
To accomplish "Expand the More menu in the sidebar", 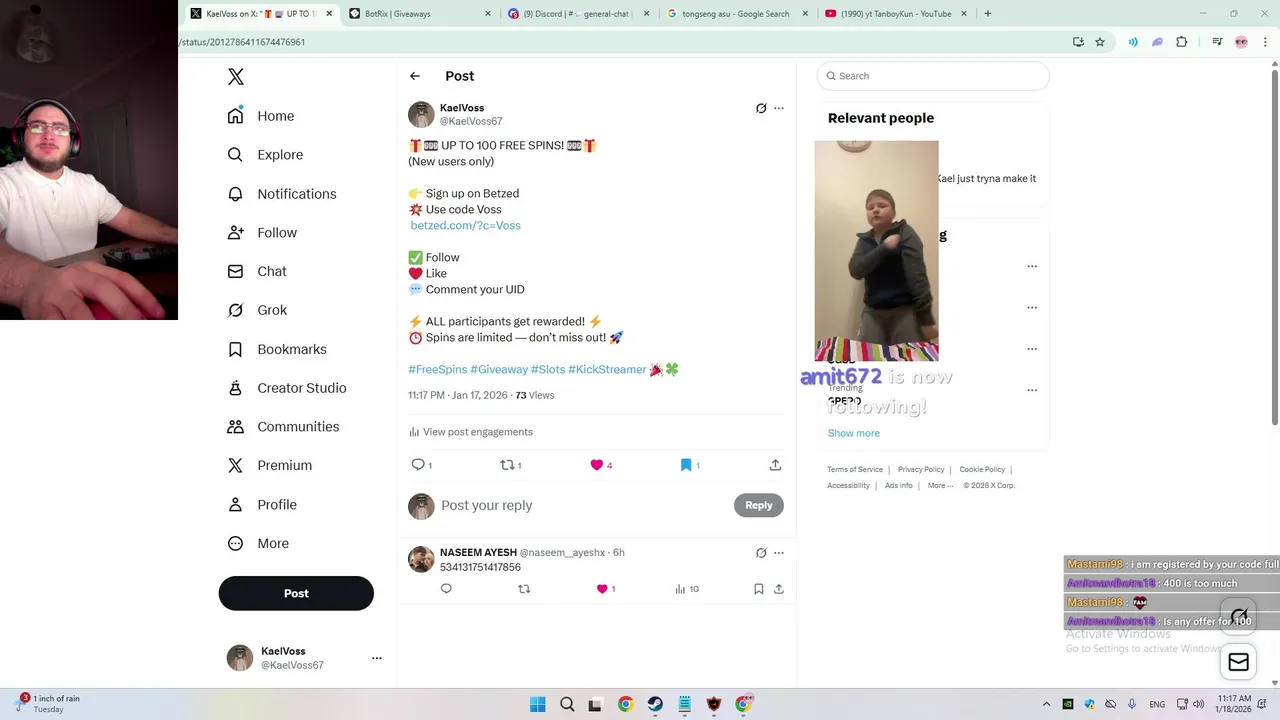I will (x=258, y=544).
